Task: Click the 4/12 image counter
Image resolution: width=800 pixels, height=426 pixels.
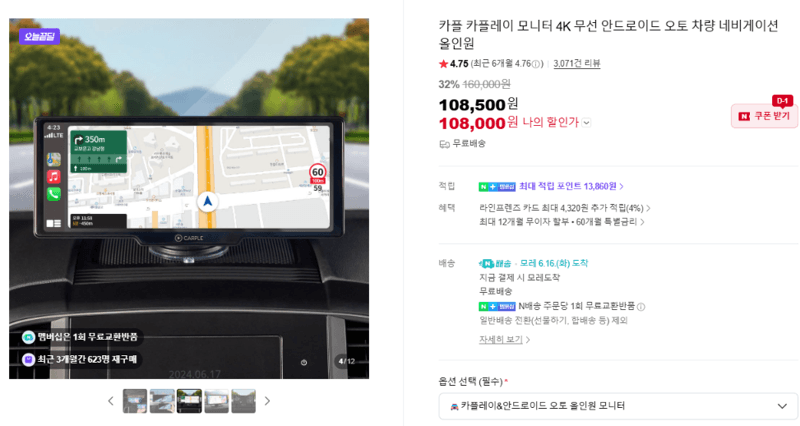Action: pos(346,361)
